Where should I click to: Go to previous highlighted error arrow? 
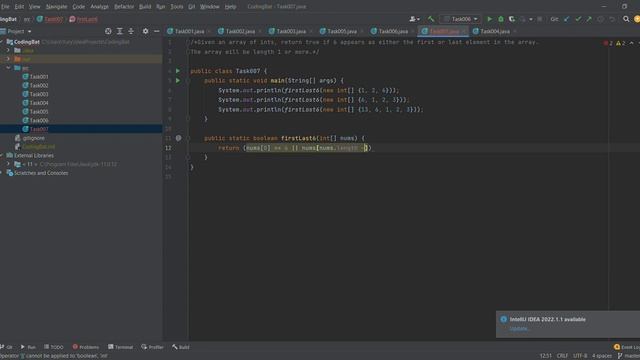click(631, 43)
